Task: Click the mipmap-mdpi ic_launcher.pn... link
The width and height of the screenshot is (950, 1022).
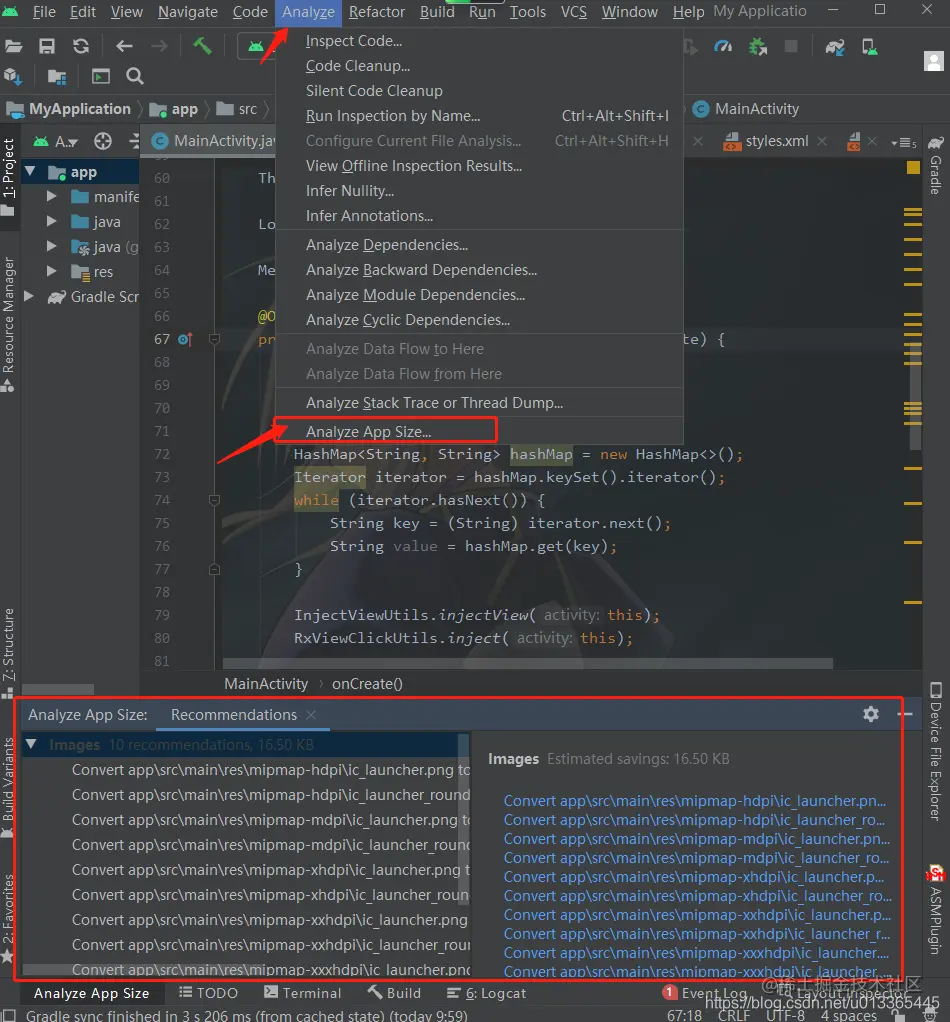Action: pyautogui.click(x=697, y=838)
